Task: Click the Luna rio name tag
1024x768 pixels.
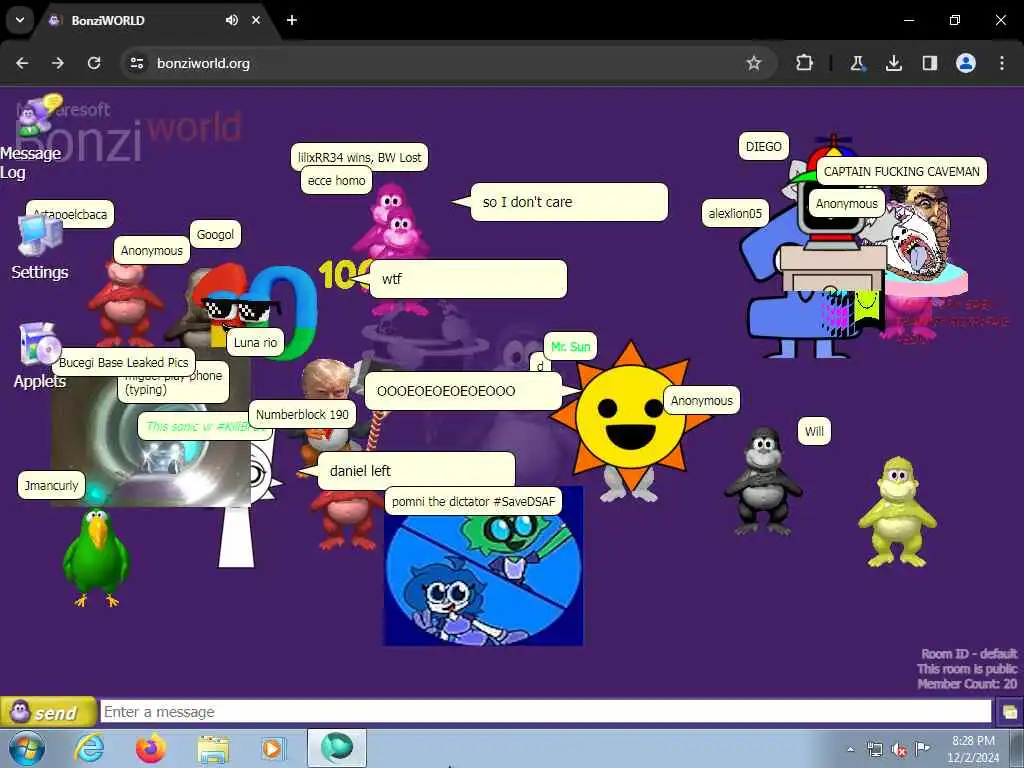Action: pos(255,342)
